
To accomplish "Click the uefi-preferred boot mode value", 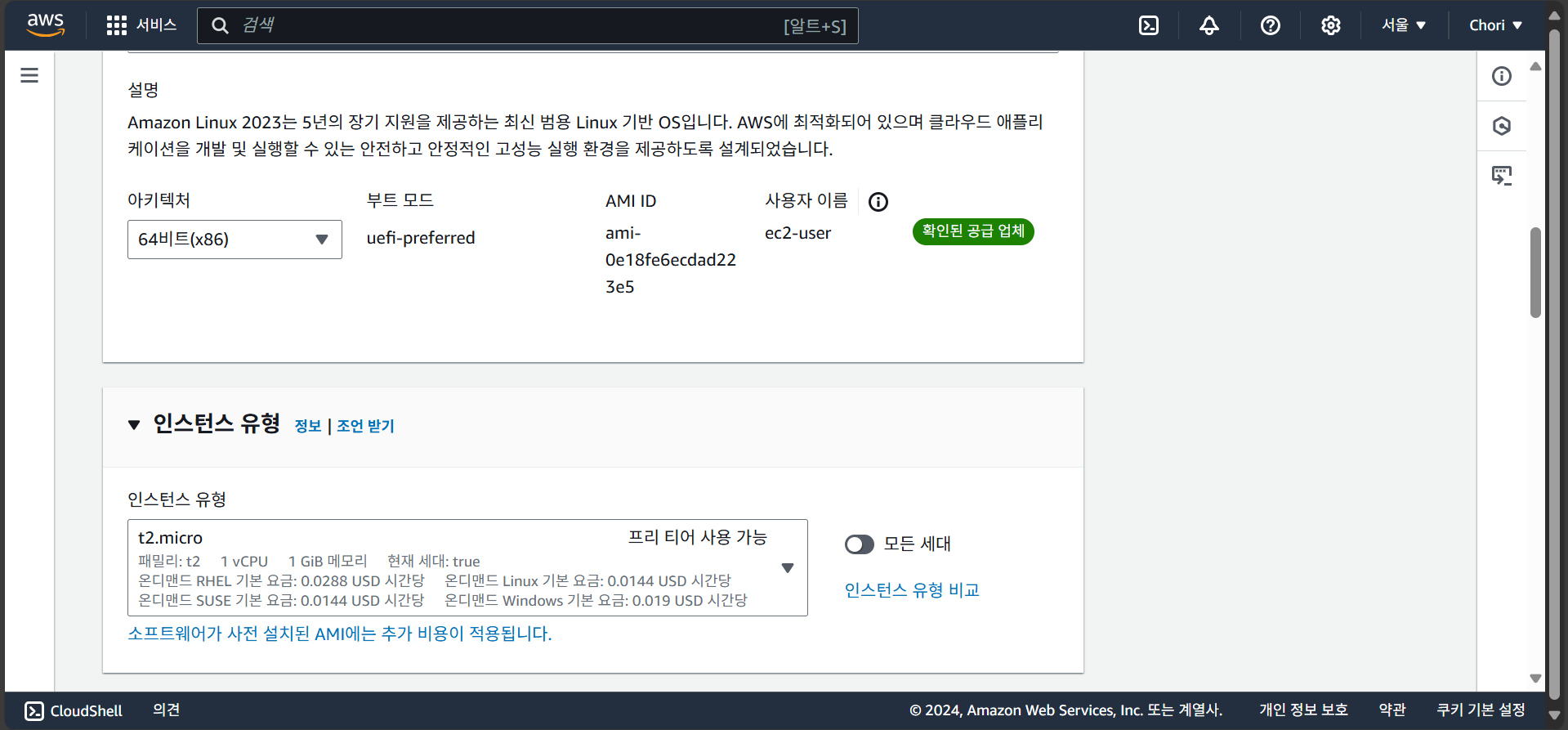I will click(x=421, y=238).
